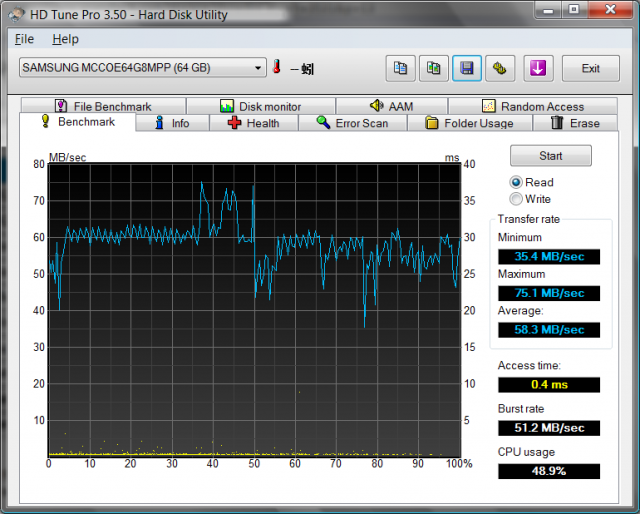This screenshot has width=640, height=514.
Task: Click the AAM speaker icon
Action: [x=376, y=106]
